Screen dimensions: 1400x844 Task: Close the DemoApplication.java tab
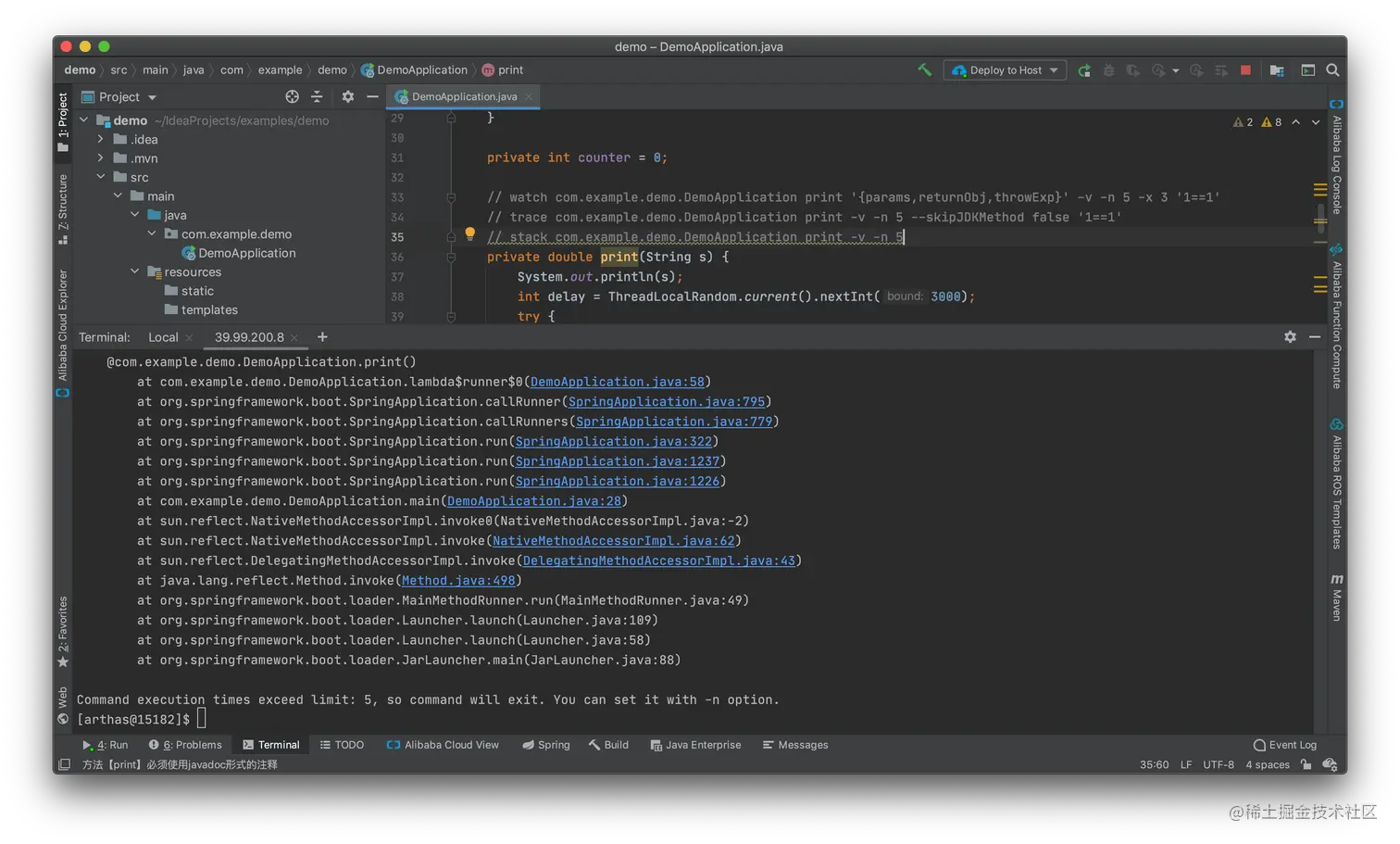(x=529, y=96)
